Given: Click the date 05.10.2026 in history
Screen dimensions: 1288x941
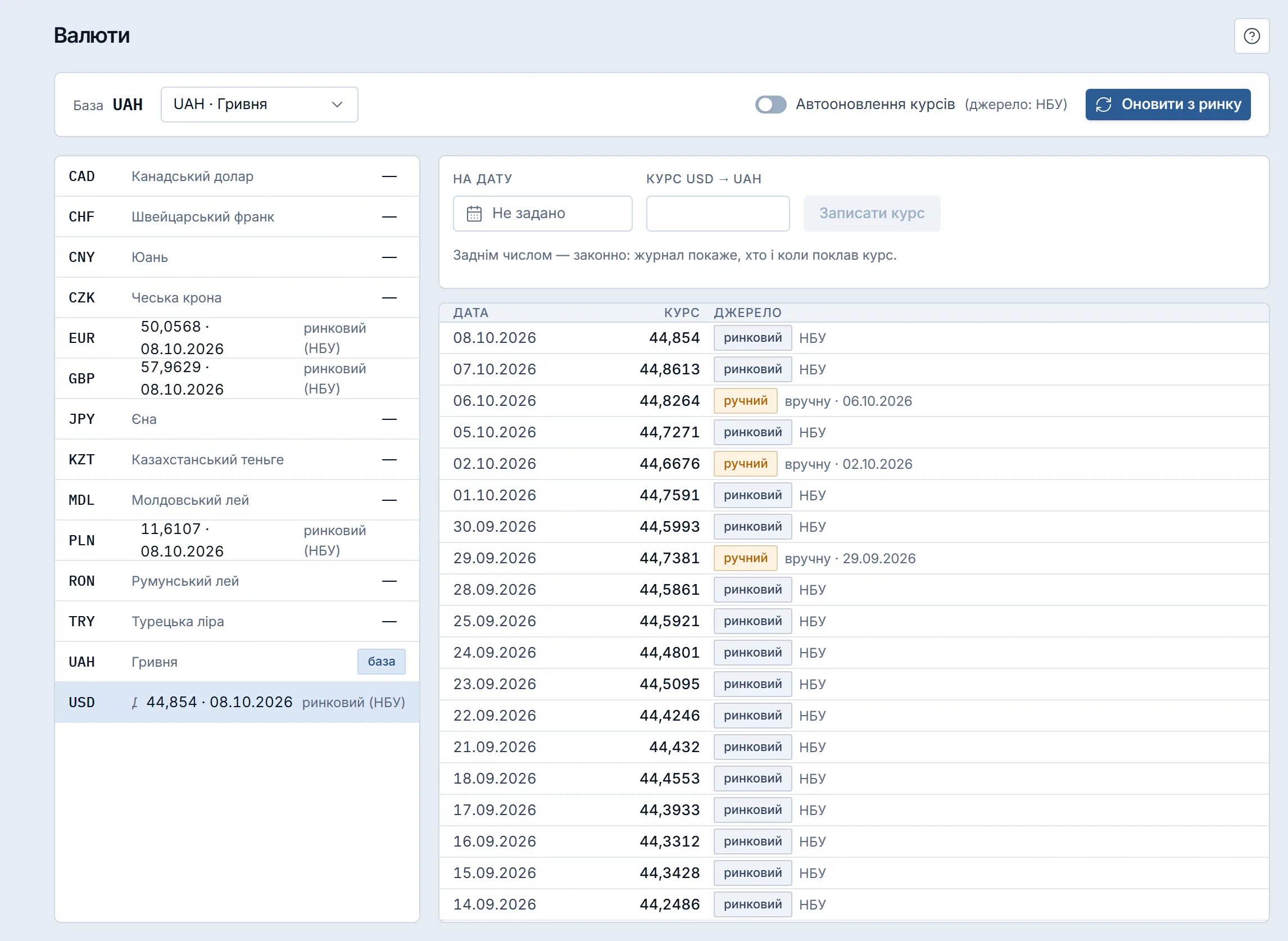Looking at the screenshot, I should point(495,432).
